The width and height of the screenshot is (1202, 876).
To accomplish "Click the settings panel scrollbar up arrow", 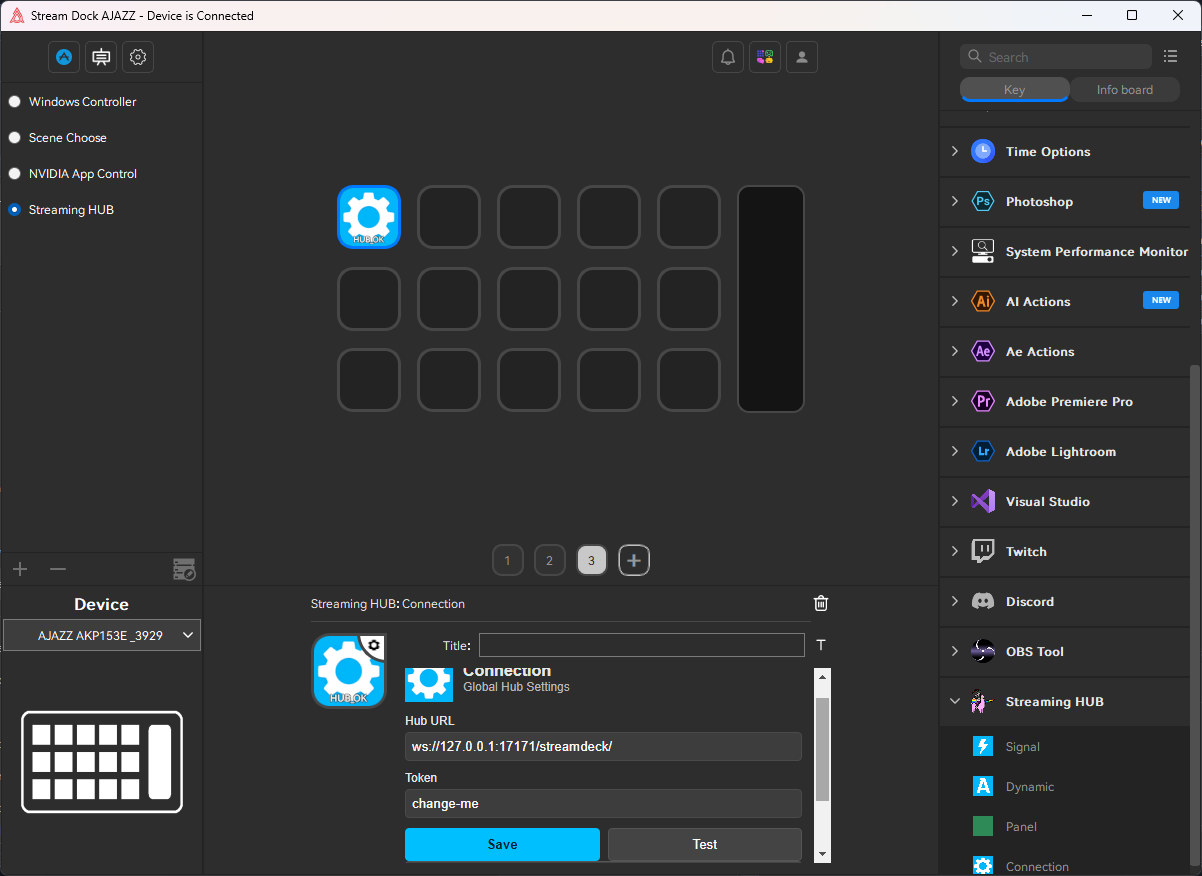I will tap(822, 677).
